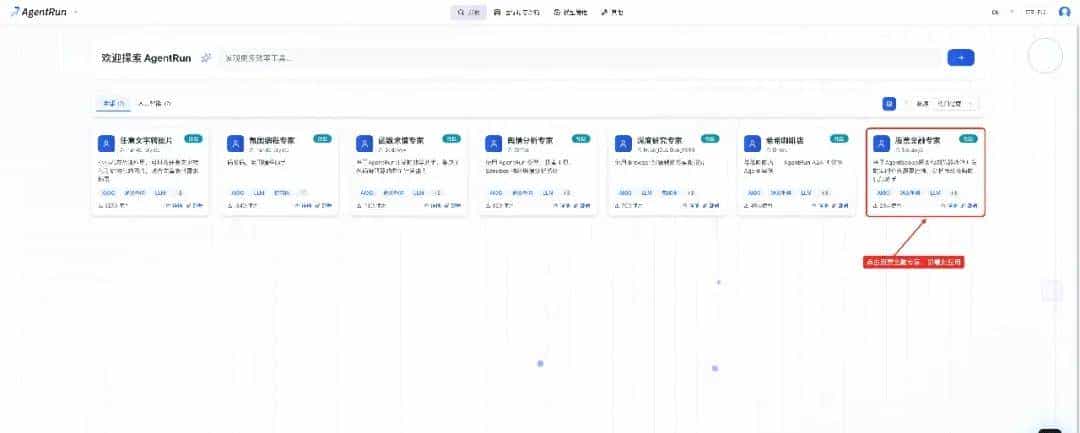Select the highlighted explore tab with magnifier icon

[468, 12]
